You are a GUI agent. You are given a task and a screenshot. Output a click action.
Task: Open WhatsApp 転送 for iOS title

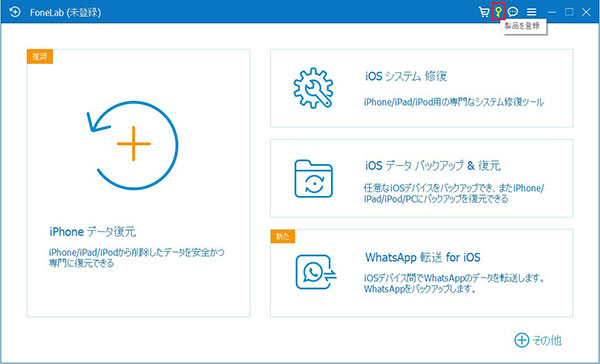(x=422, y=257)
